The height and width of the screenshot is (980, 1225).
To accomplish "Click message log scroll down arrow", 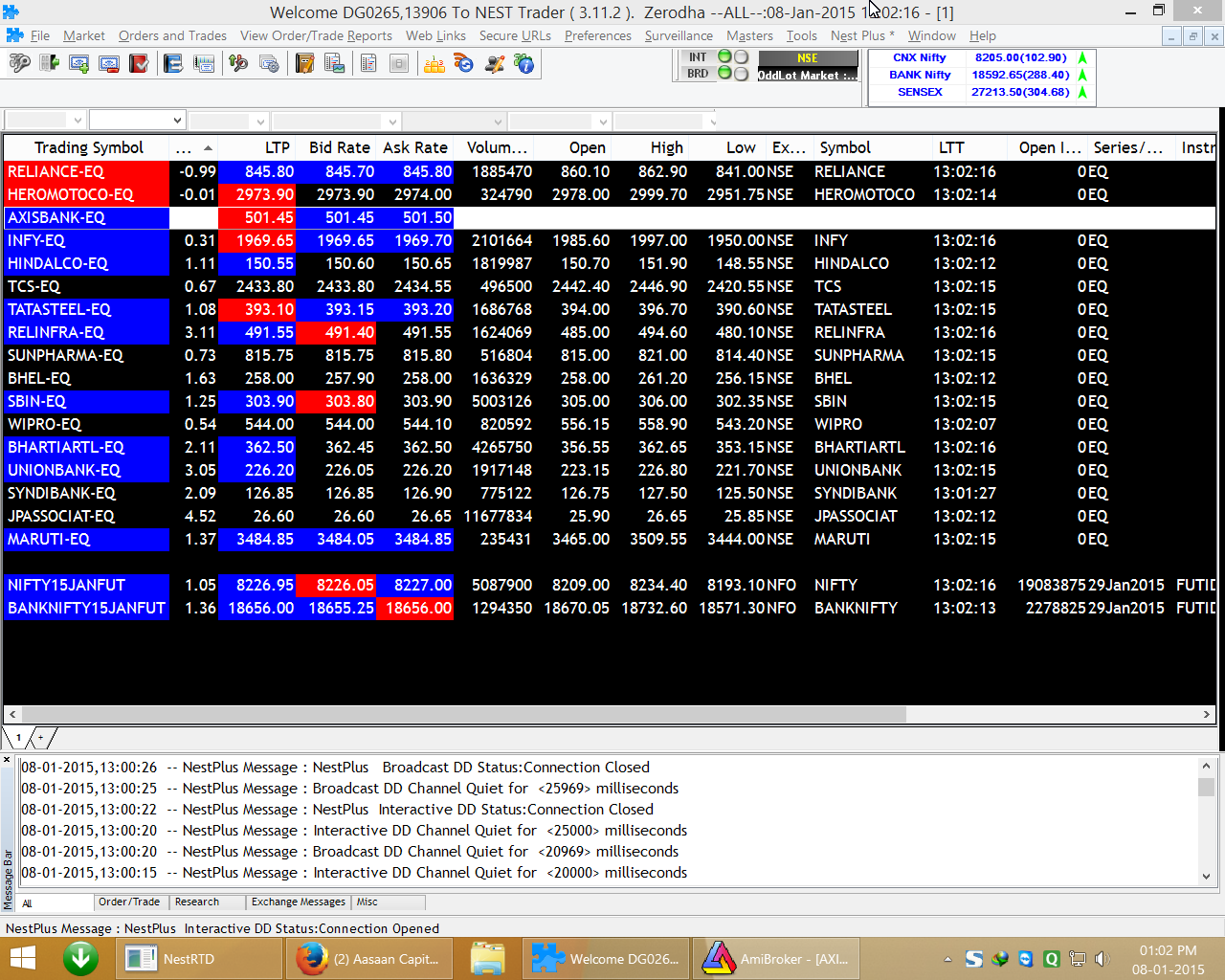I will pyautogui.click(x=1206, y=877).
